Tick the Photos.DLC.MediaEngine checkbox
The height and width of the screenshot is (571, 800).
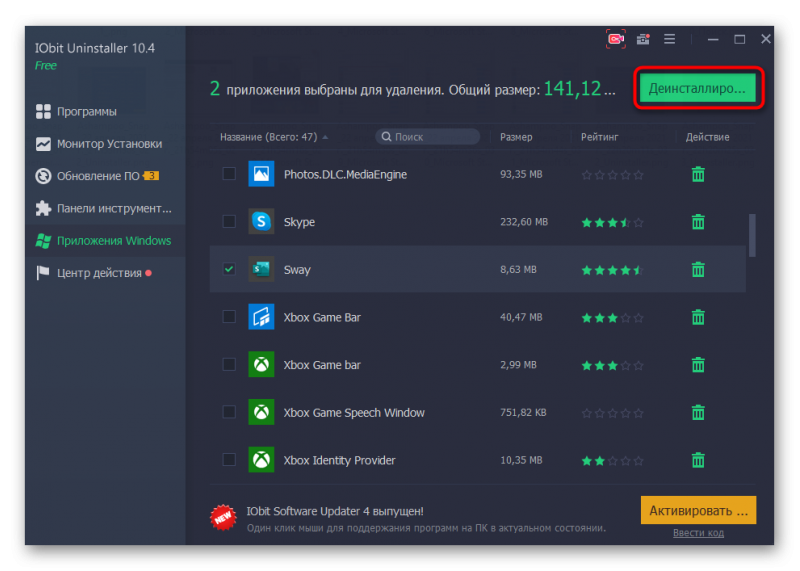(x=229, y=173)
